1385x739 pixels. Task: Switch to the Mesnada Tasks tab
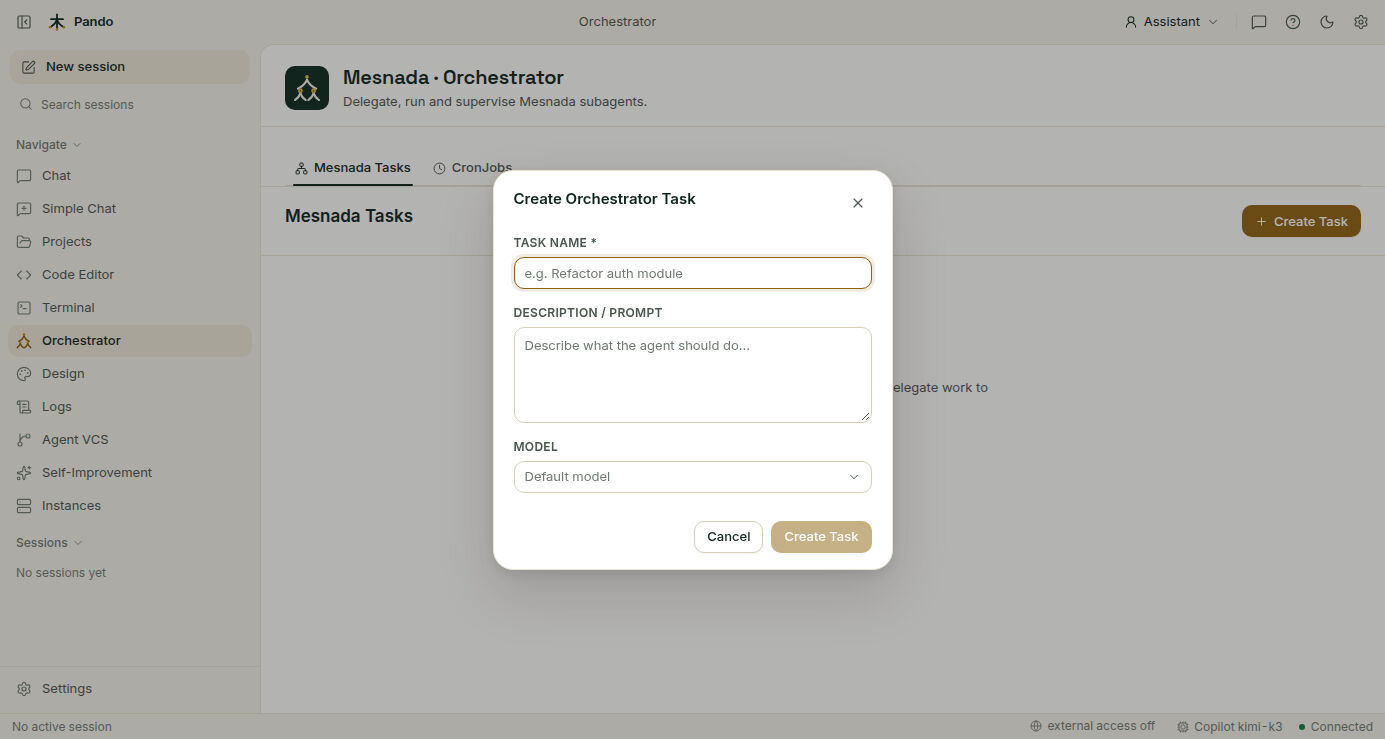(x=353, y=168)
